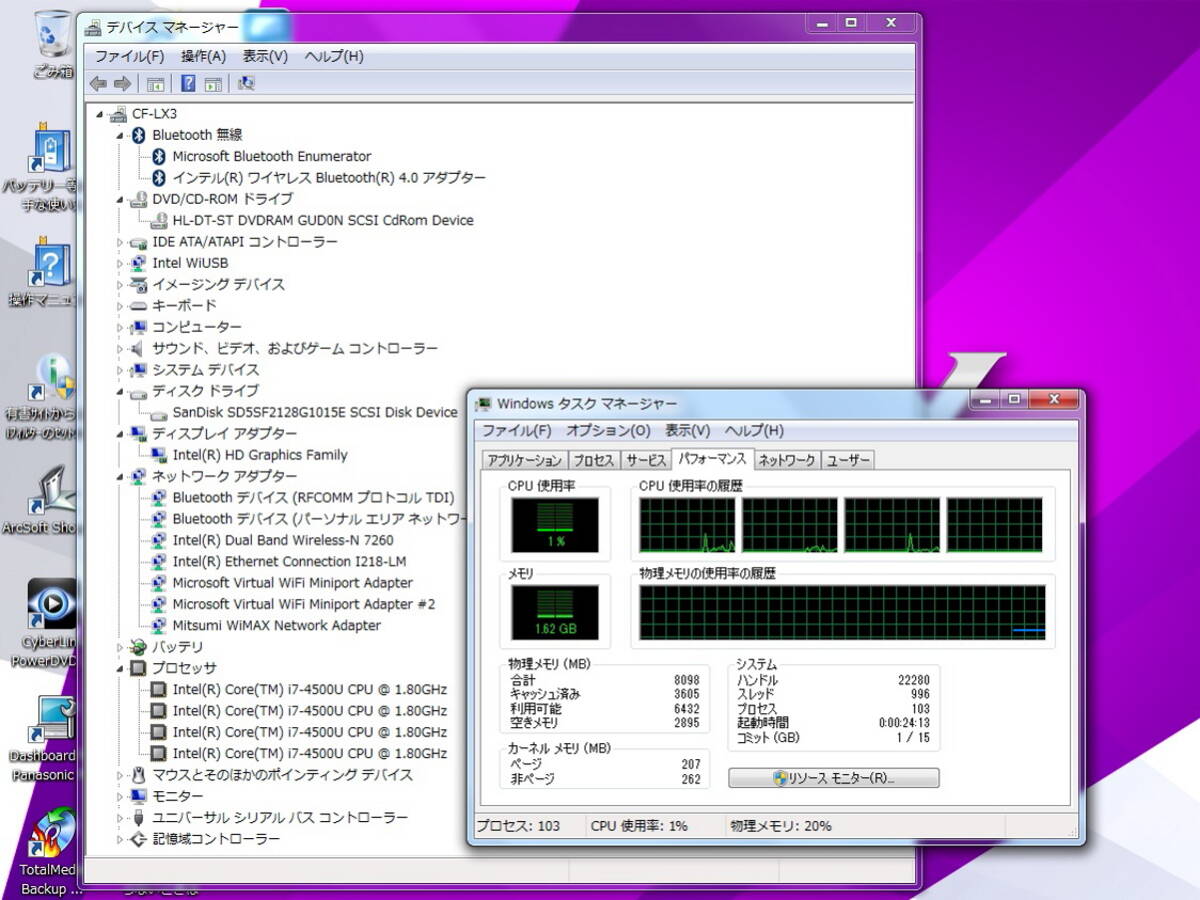The height and width of the screenshot is (900, 1200).
Task: Open ファイル(F) menu in Device Manager
Action: (x=129, y=56)
